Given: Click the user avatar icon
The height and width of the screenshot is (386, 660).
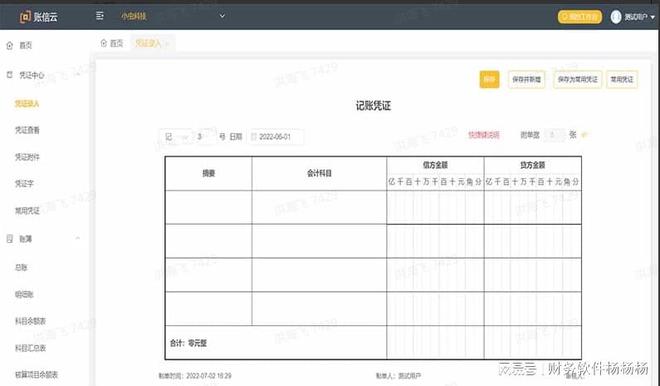Looking at the screenshot, I should coord(616,16).
